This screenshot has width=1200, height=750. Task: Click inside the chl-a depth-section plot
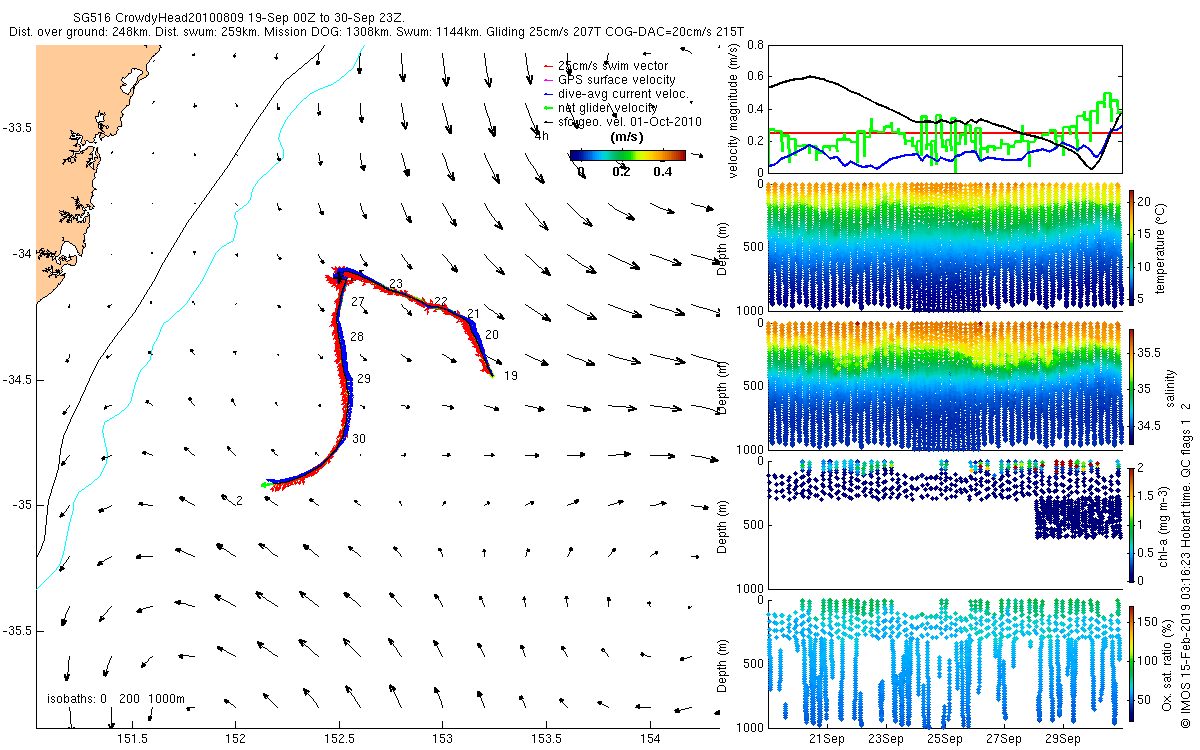coord(944,524)
